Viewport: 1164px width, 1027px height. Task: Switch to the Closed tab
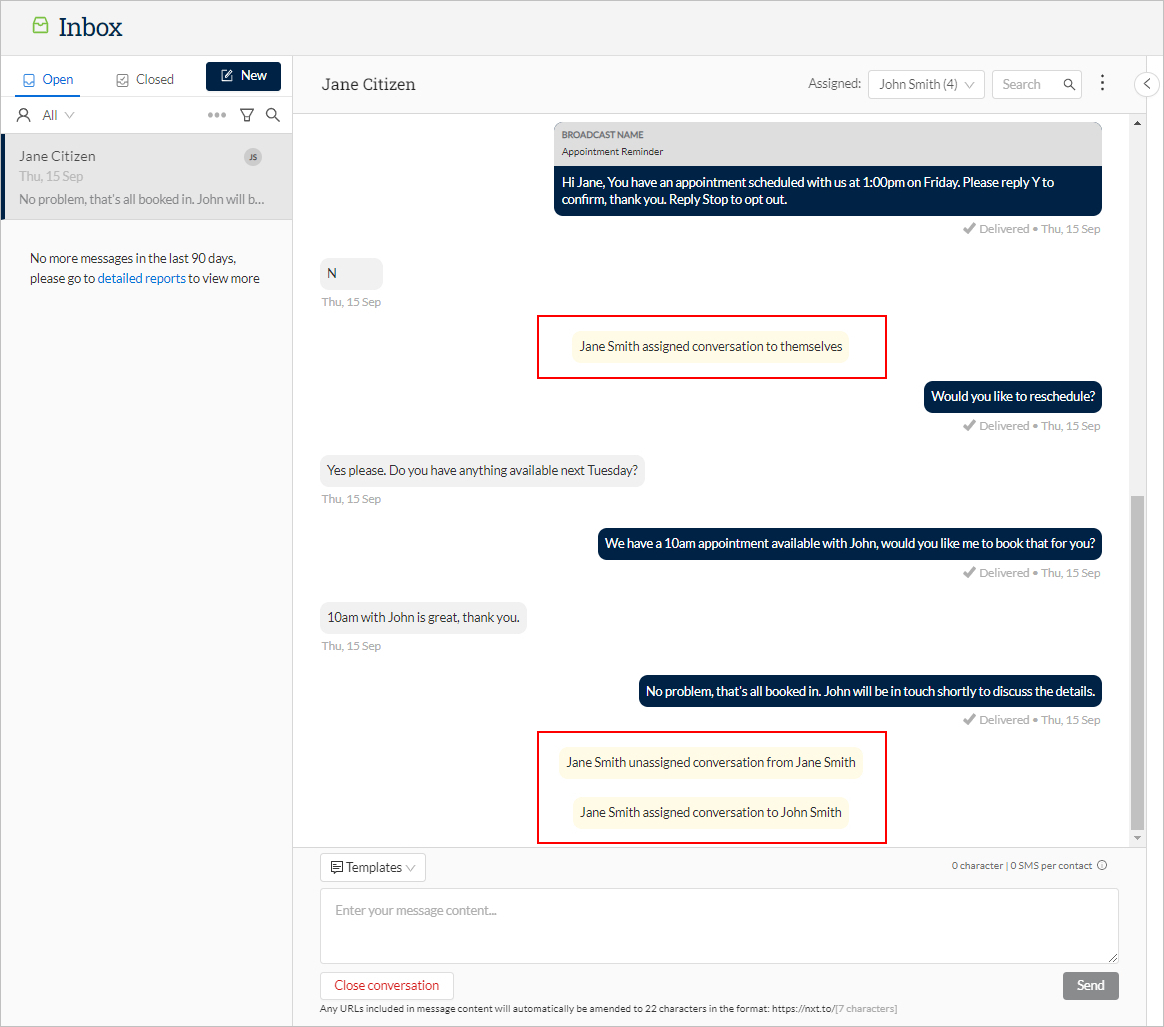(x=143, y=77)
